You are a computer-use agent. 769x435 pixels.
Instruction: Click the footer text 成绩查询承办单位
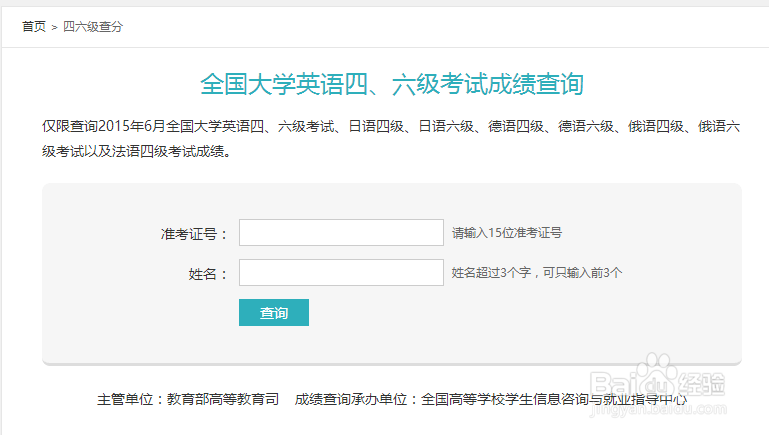click(x=351, y=399)
